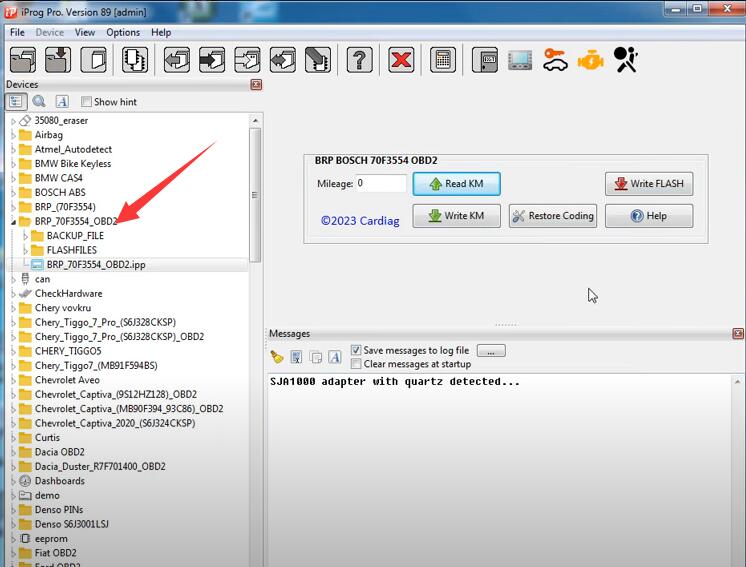Image resolution: width=746 pixels, height=567 pixels.
Task: Click the save-to-folder toolbar icon
Action: (x=58, y=60)
